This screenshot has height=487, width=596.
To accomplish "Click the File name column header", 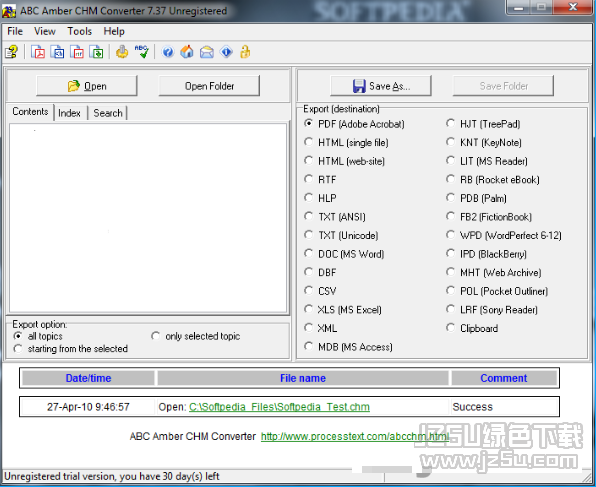I will [x=303, y=378].
